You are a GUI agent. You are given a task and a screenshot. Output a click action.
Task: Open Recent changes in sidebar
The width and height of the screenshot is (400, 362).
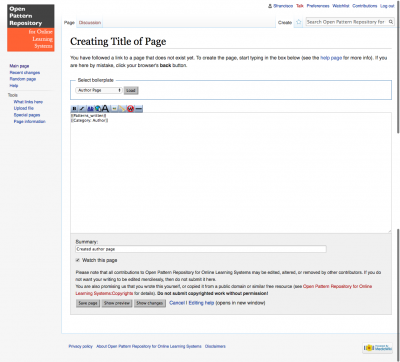click(x=25, y=73)
